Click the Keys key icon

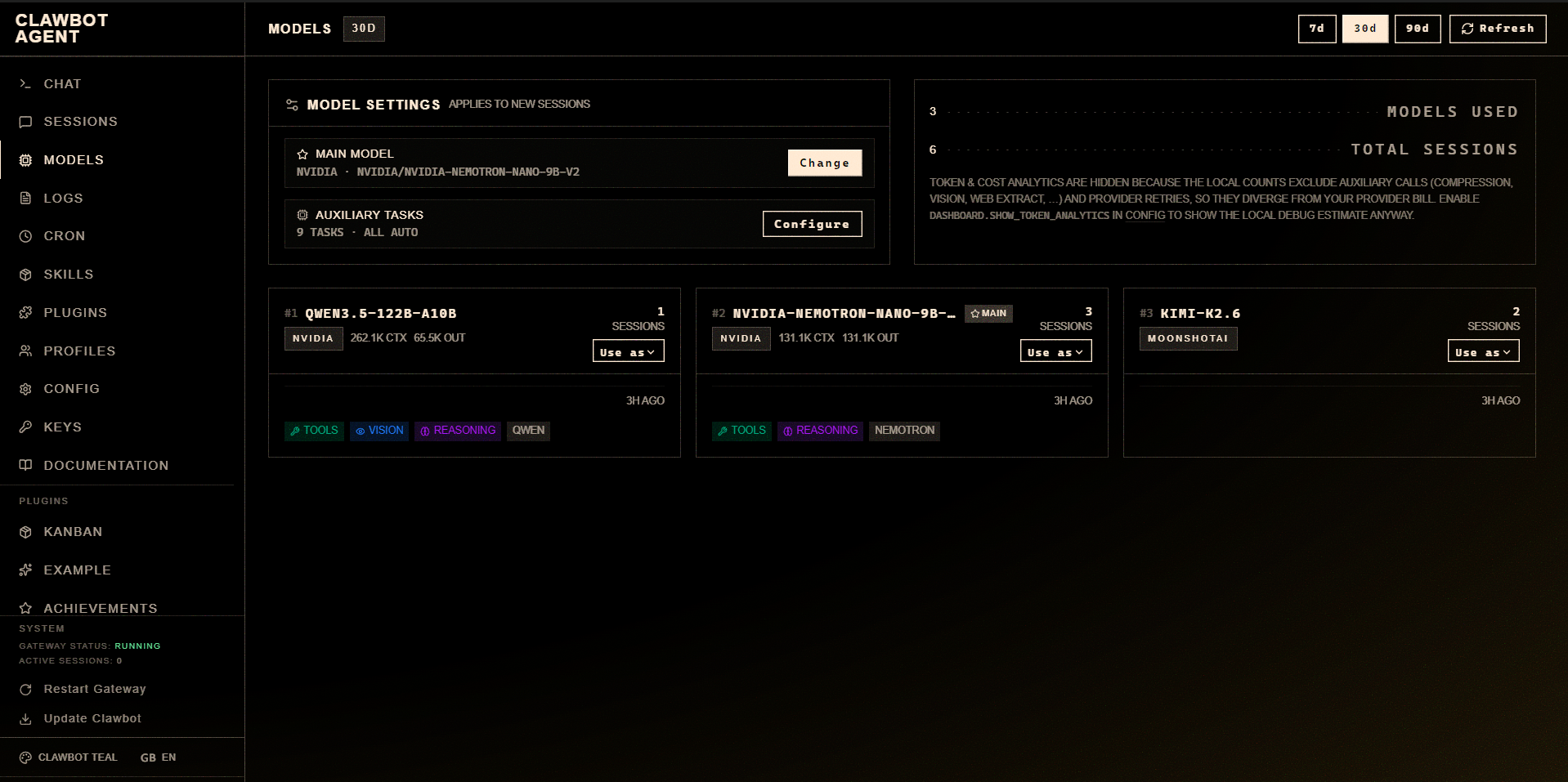pyautogui.click(x=25, y=427)
